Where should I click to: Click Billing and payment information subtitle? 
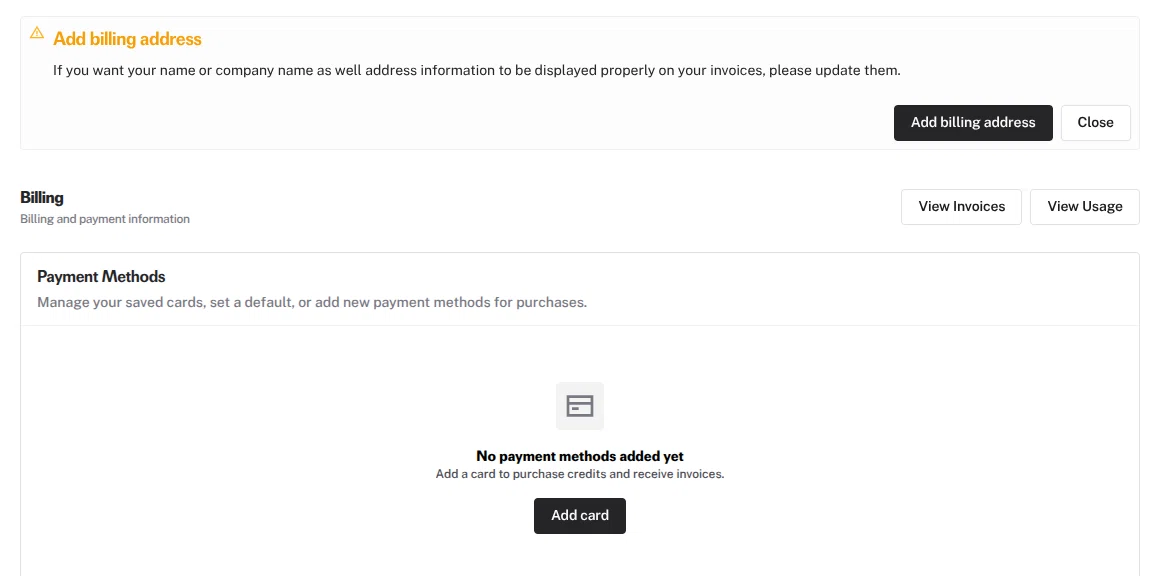coord(105,219)
